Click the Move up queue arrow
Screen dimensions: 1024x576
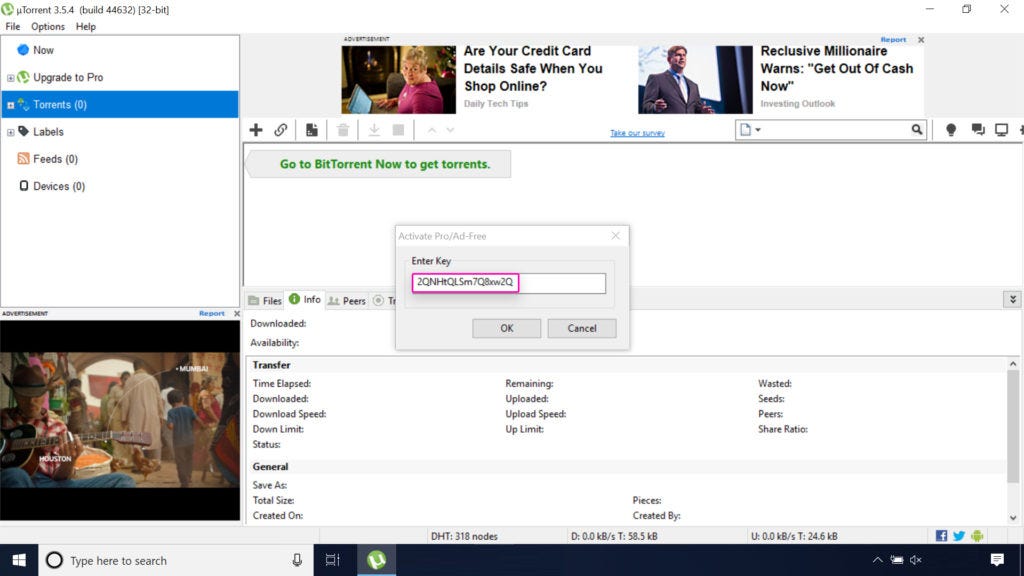click(432, 130)
